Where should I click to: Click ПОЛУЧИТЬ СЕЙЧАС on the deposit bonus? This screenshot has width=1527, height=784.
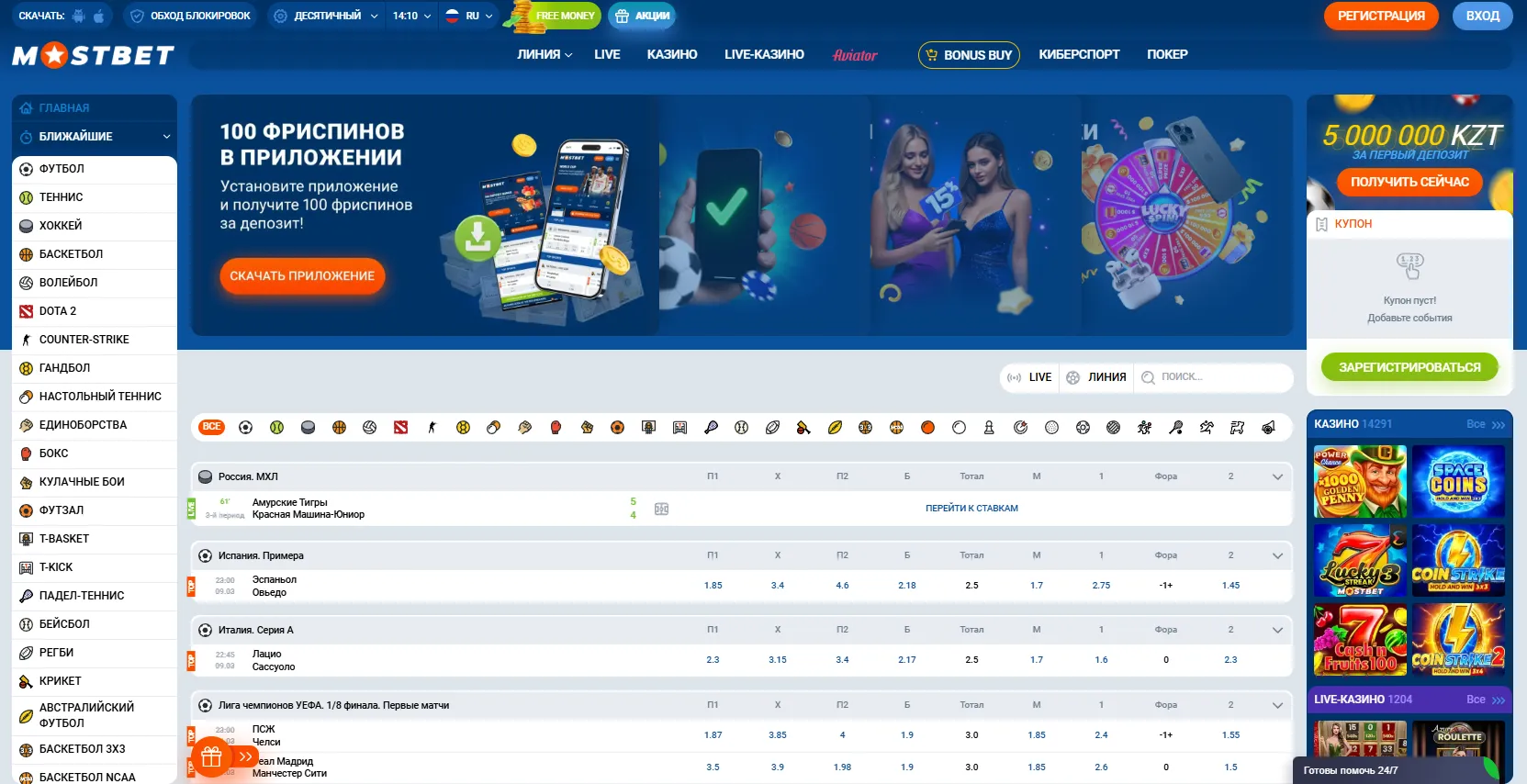click(1409, 182)
